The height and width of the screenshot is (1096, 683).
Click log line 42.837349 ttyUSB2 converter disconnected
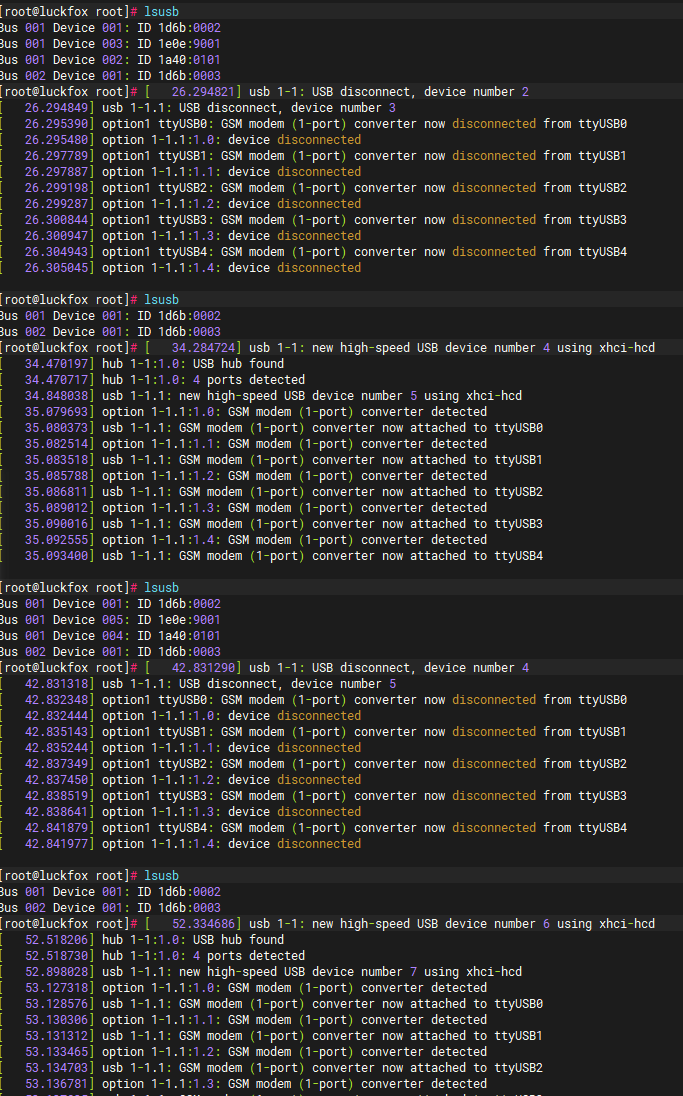314,765
